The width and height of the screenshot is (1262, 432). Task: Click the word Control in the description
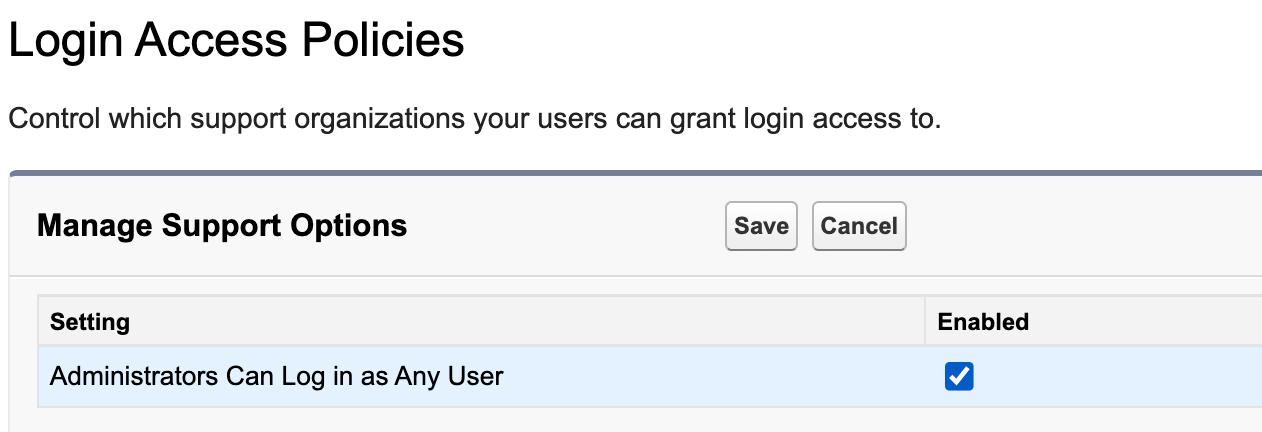[54, 119]
